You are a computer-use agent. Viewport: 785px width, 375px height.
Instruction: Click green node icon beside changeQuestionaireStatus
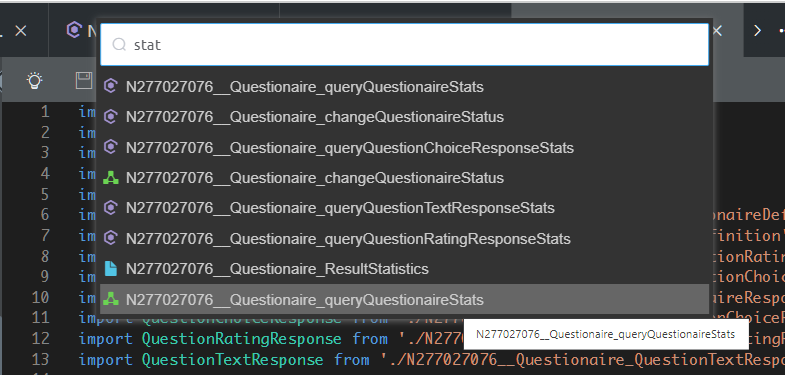[111, 178]
